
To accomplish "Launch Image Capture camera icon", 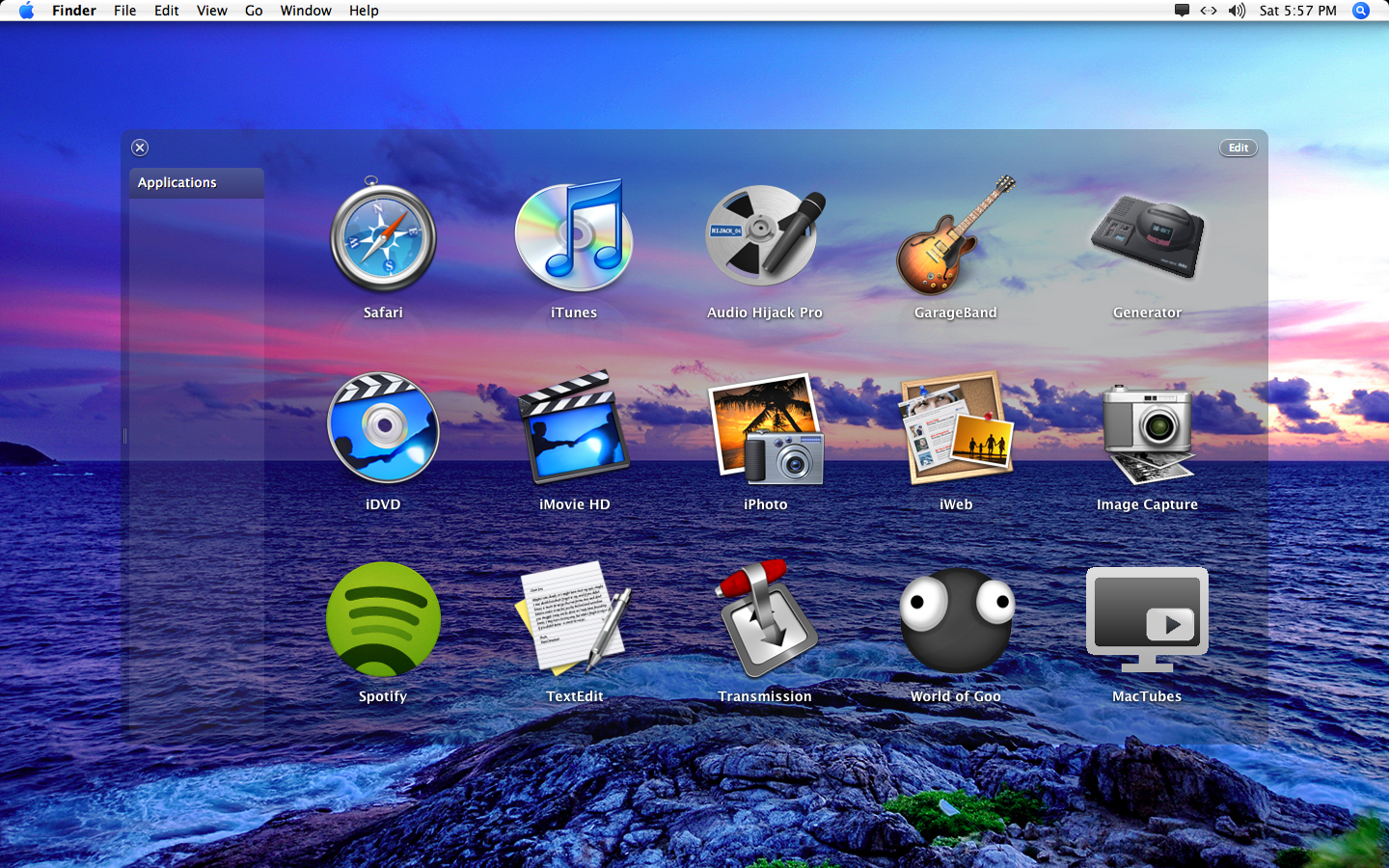I will (x=1147, y=433).
